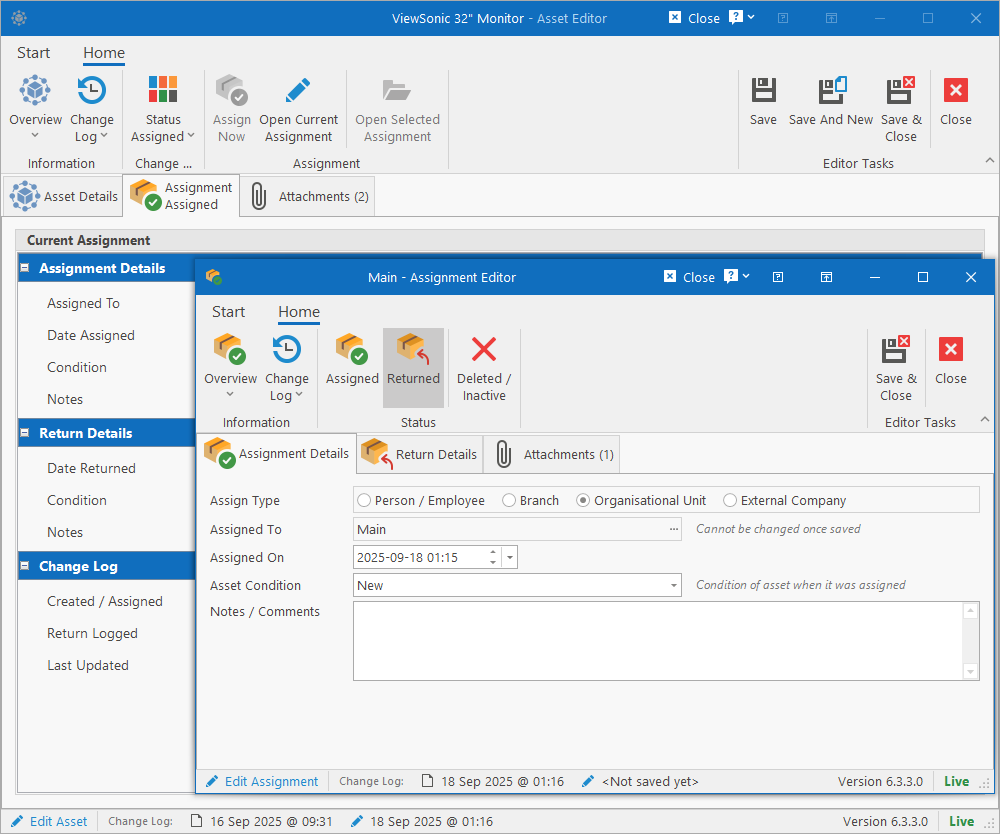Click the Notes scrollbar up arrow
Image resolution: width=1000 pixels, height=834 pixels.
pos(970,611)
